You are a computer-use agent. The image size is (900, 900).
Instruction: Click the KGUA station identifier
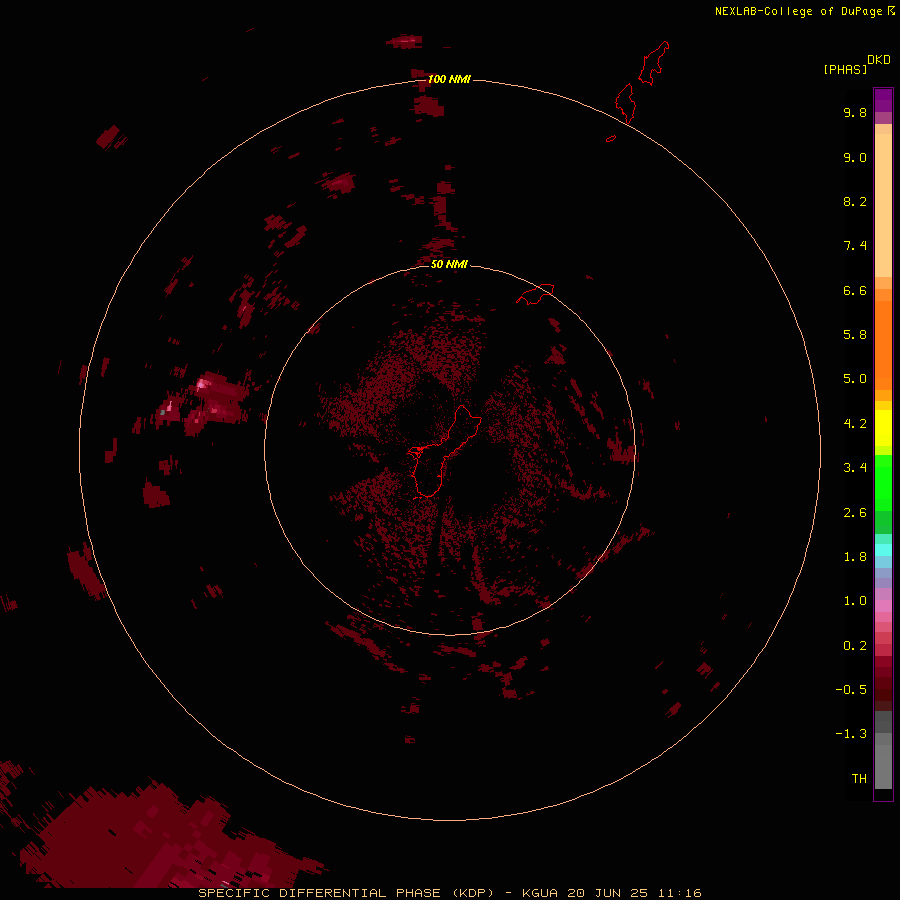click(x=540, y=893)
